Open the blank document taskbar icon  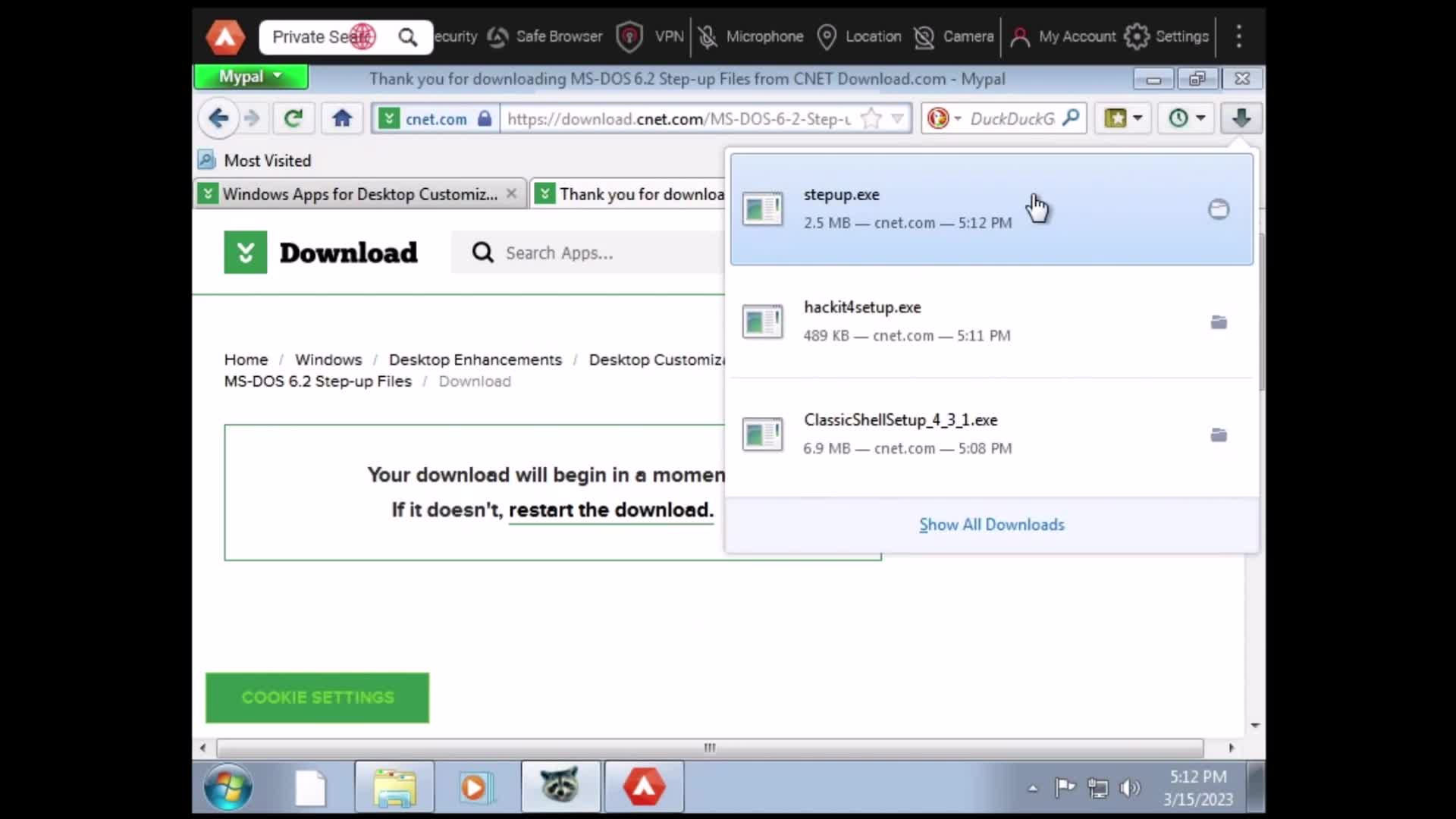tap(310, 788)
